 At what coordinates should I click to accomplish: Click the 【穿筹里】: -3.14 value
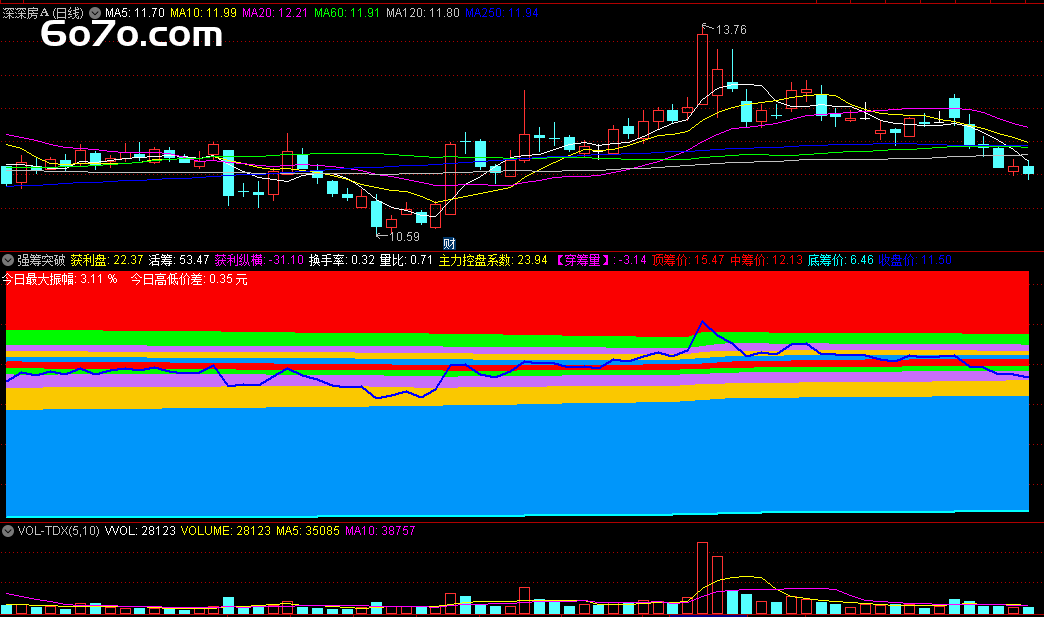599,260
